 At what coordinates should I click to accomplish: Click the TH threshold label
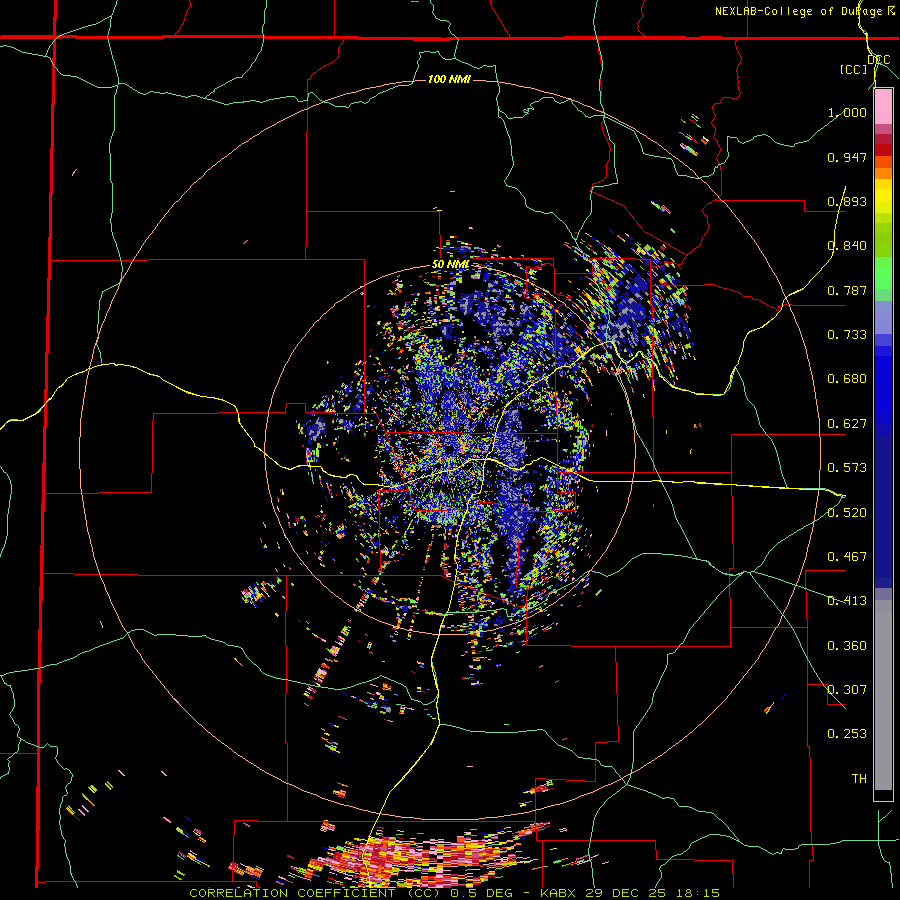pos(859,779)
